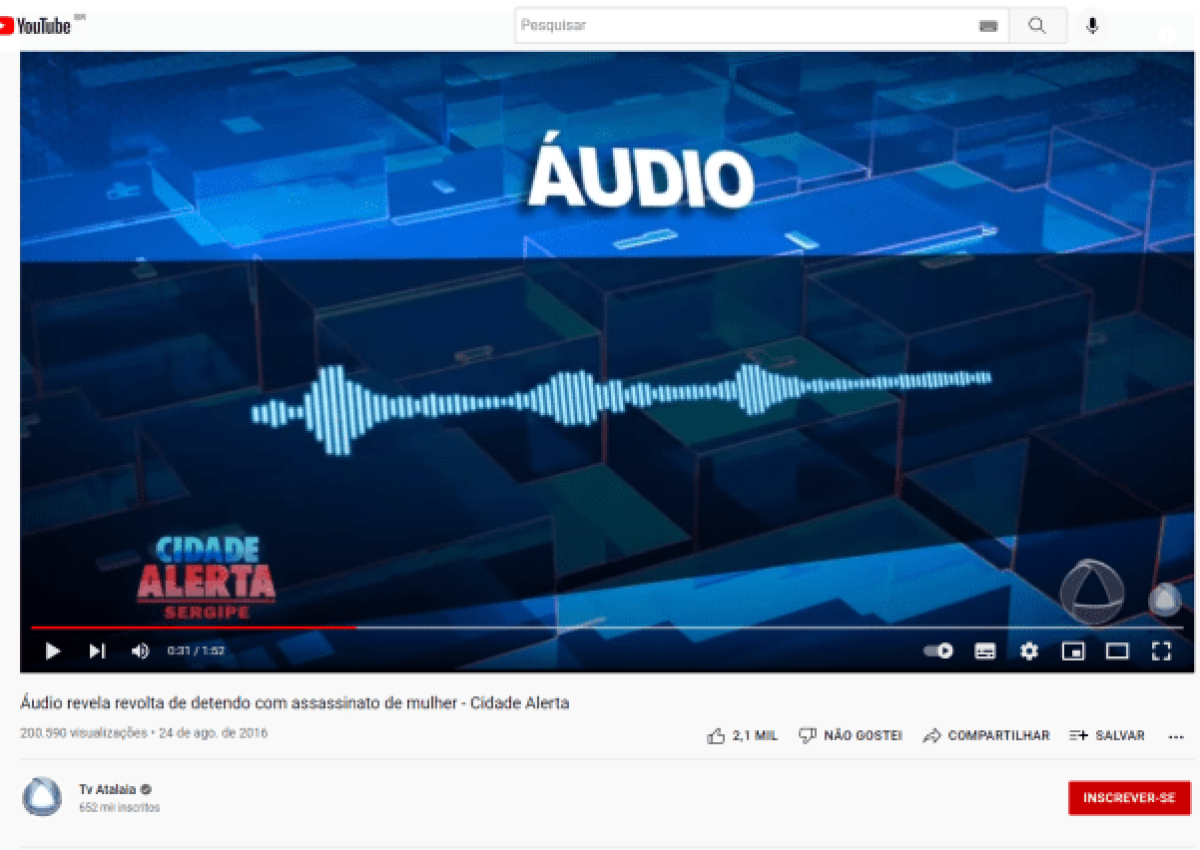Seek ahead on the video progress bar
The height and width of the screenshot is (850, 1200).
point(700,628)
